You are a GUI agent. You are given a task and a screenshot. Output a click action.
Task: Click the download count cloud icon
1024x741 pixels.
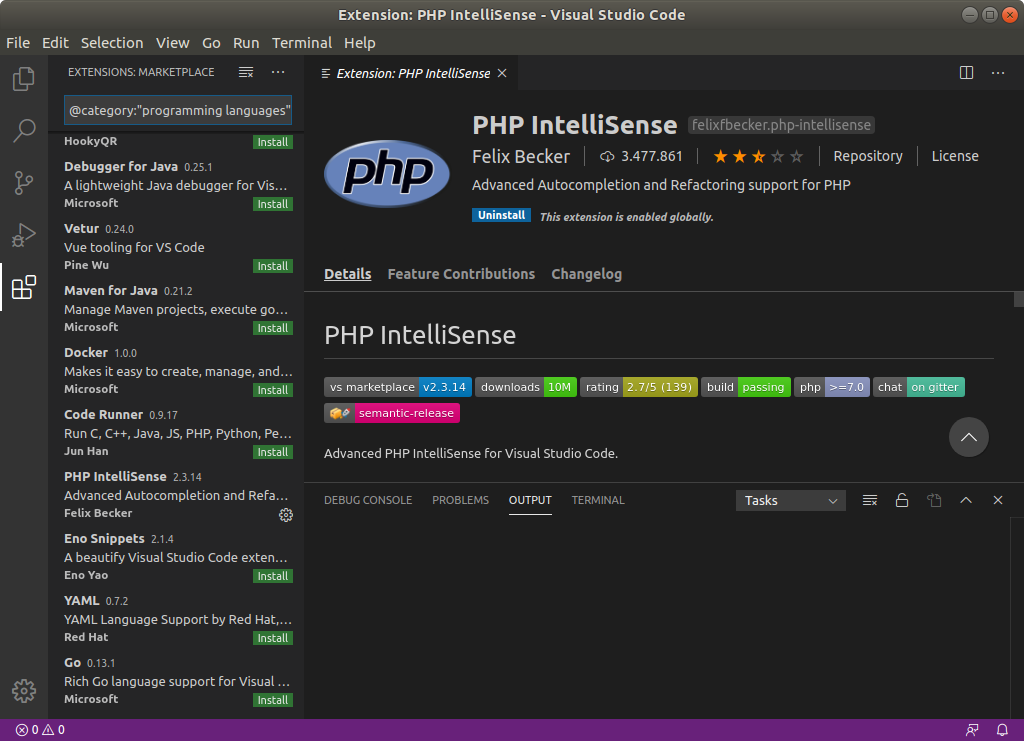click(607, 157)
